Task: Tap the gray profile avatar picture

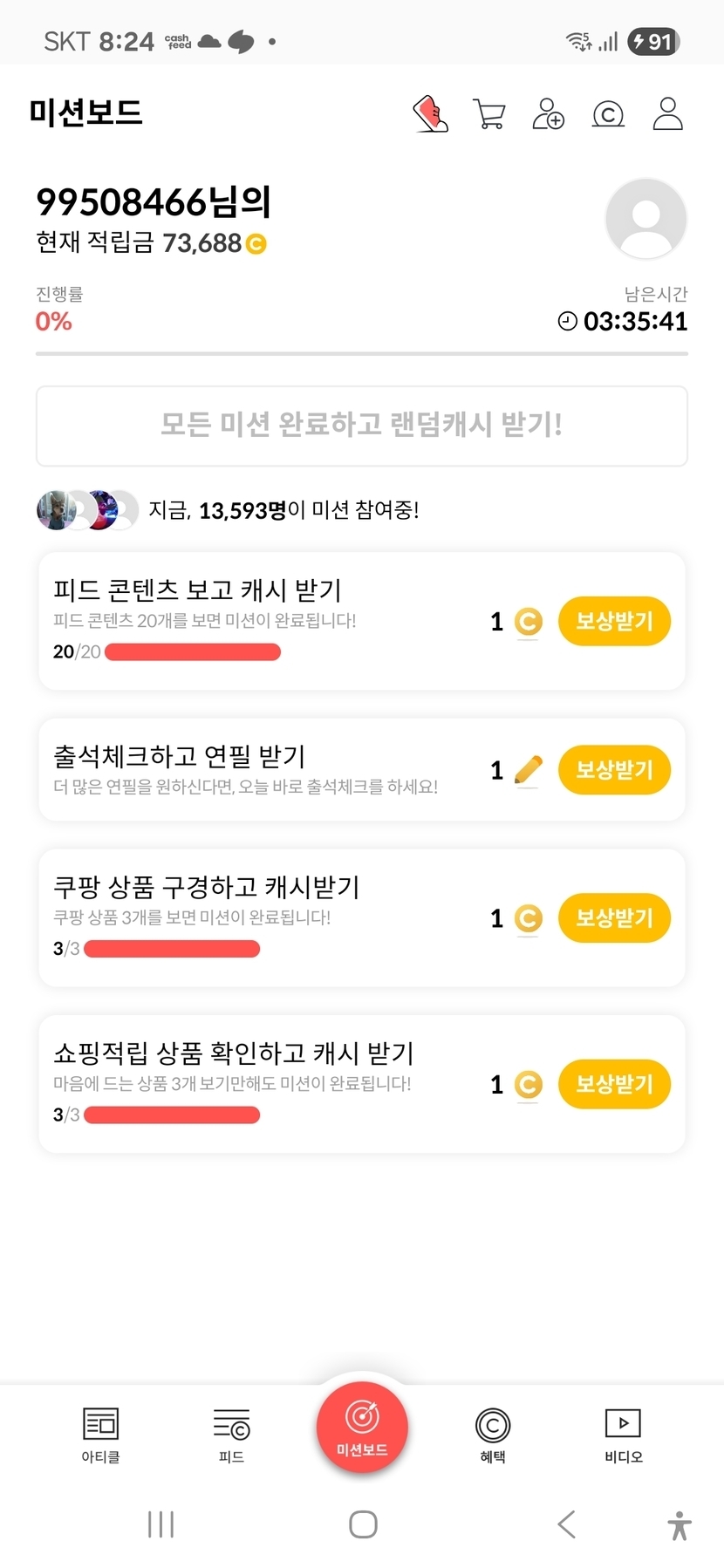Action: click(645, 219)
